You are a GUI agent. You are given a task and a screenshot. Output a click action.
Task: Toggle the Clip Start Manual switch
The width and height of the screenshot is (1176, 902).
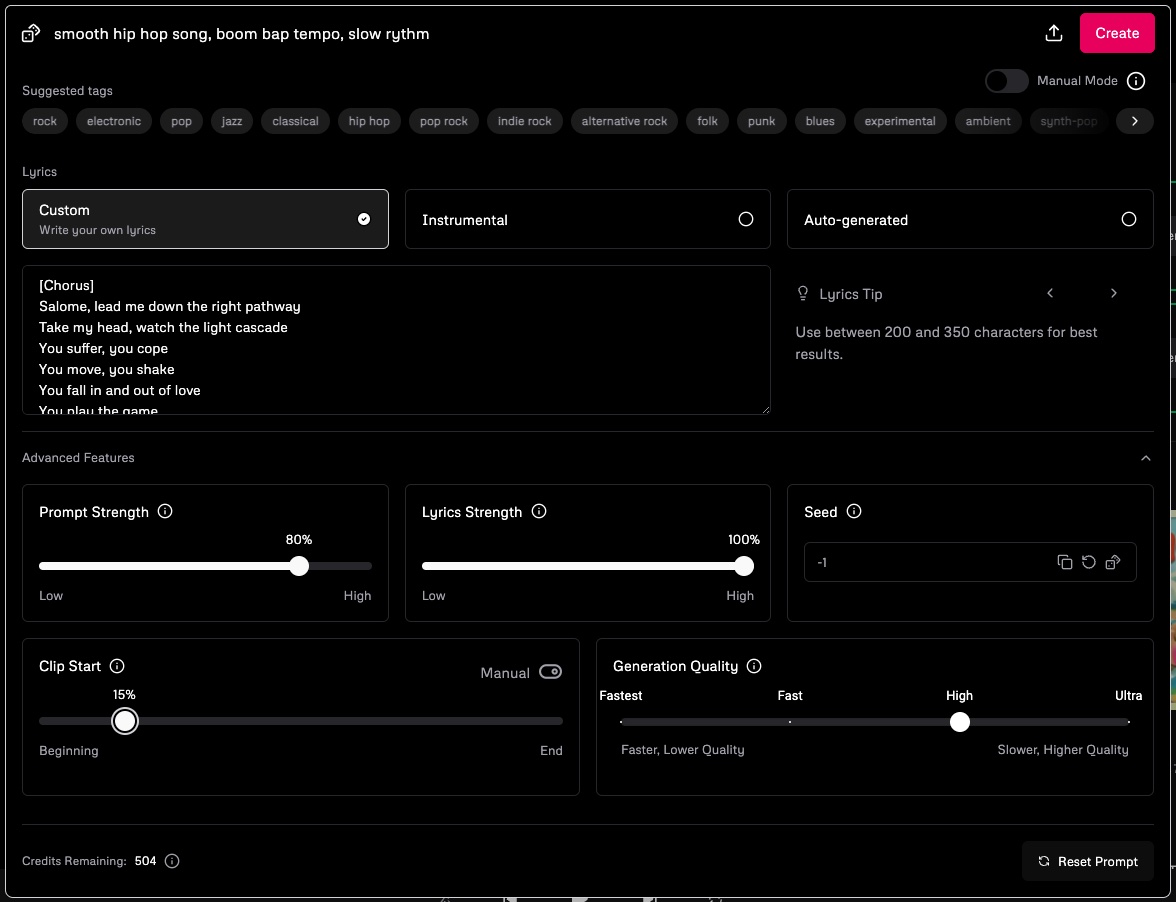[x=550, y=672]
